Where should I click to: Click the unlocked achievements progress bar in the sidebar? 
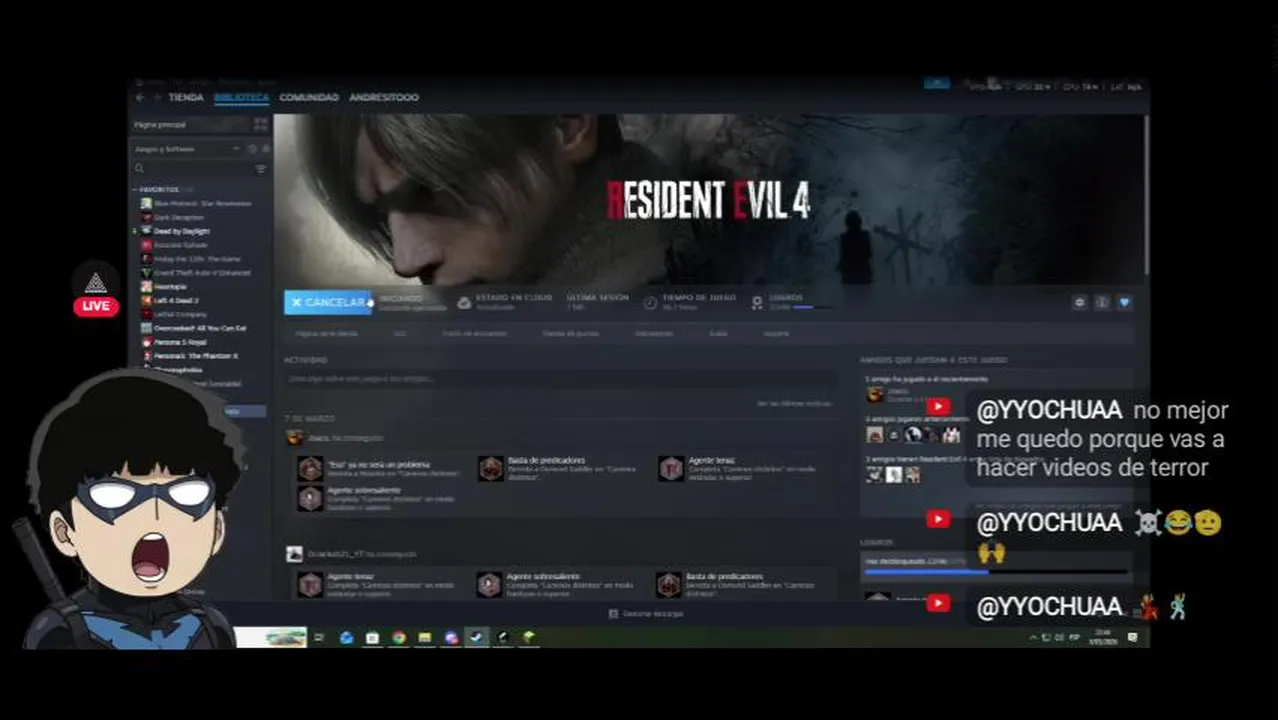(x=996, y=572)
